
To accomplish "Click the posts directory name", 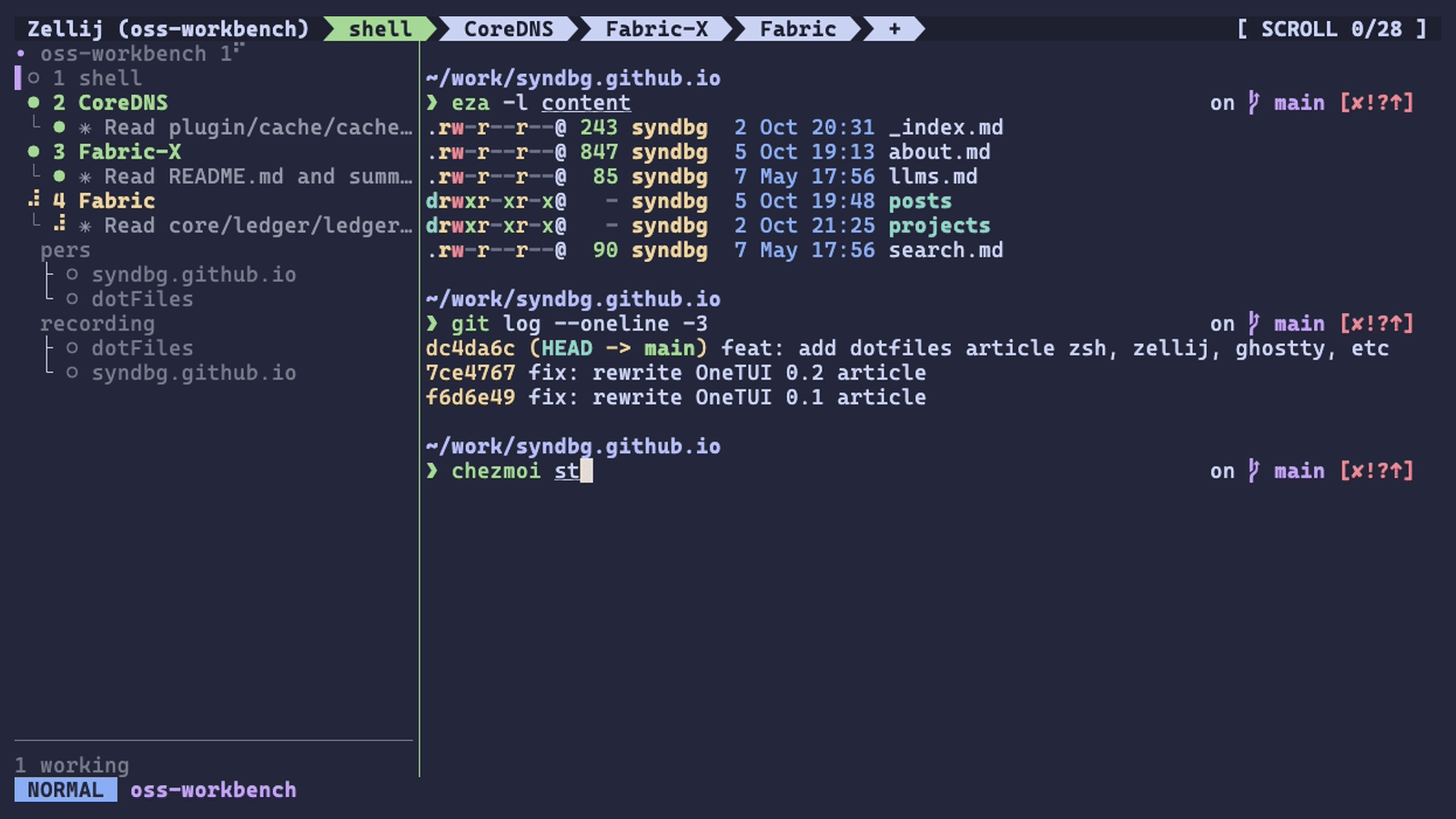I will click(920, 201).
